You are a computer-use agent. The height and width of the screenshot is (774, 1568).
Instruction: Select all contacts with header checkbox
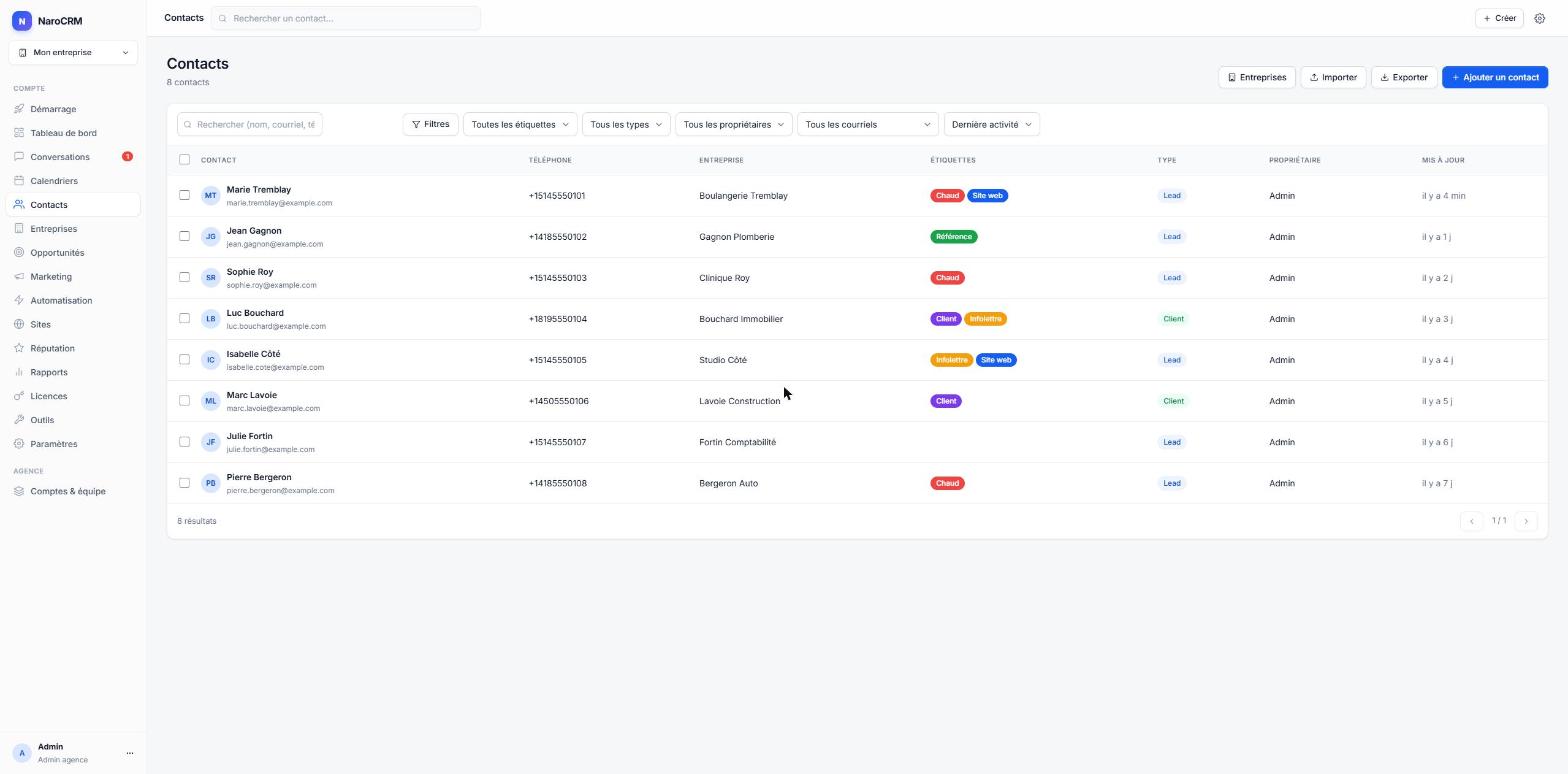(x=184, y=160)
